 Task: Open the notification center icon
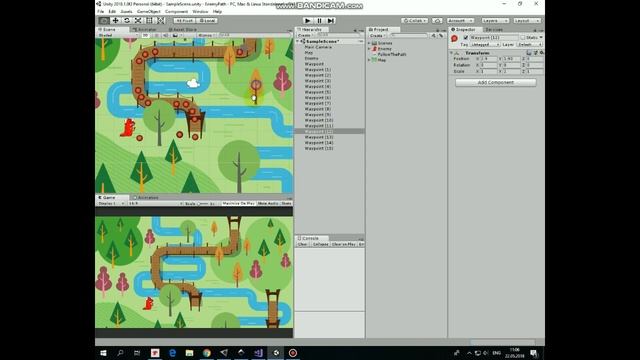click(534, 353)
